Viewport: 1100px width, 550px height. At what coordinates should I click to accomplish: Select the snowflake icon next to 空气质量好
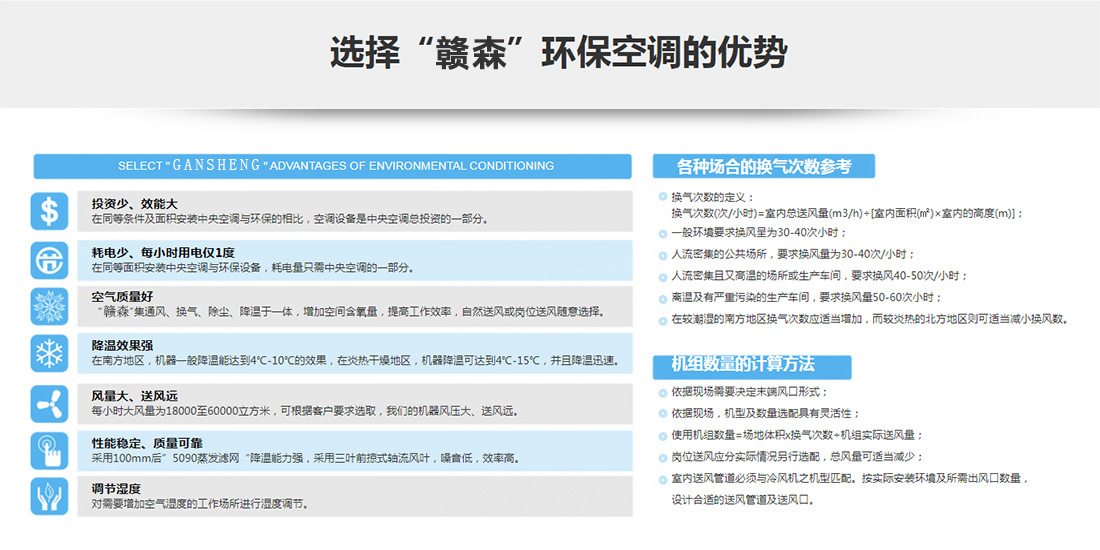(49, 306)
